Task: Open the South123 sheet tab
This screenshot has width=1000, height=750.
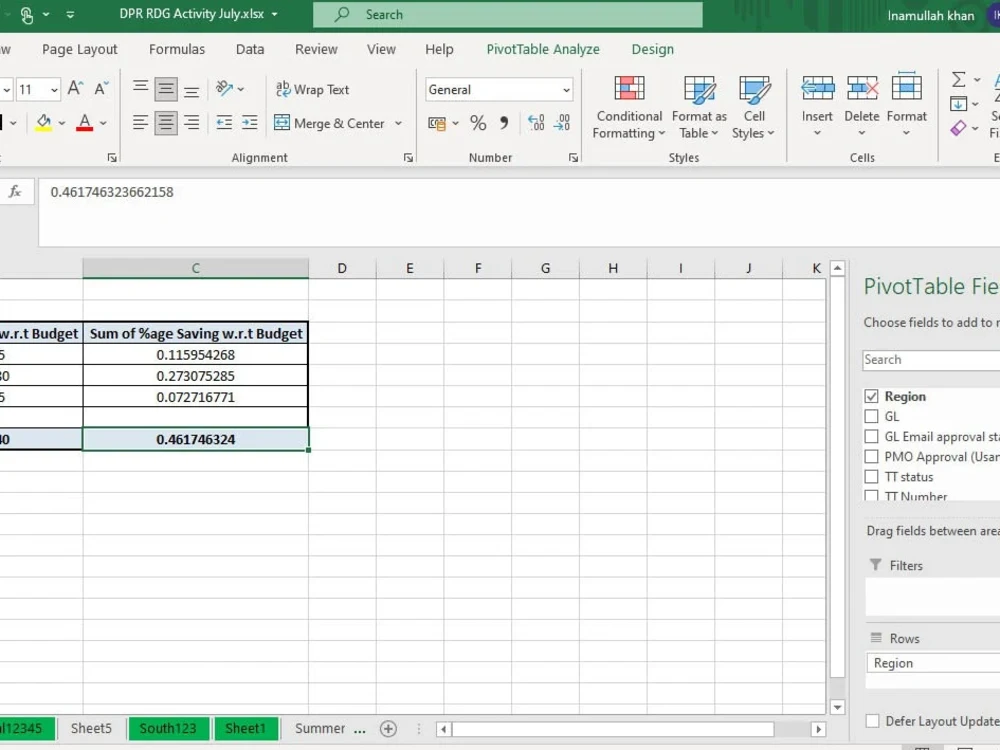Action: (168, 728)
